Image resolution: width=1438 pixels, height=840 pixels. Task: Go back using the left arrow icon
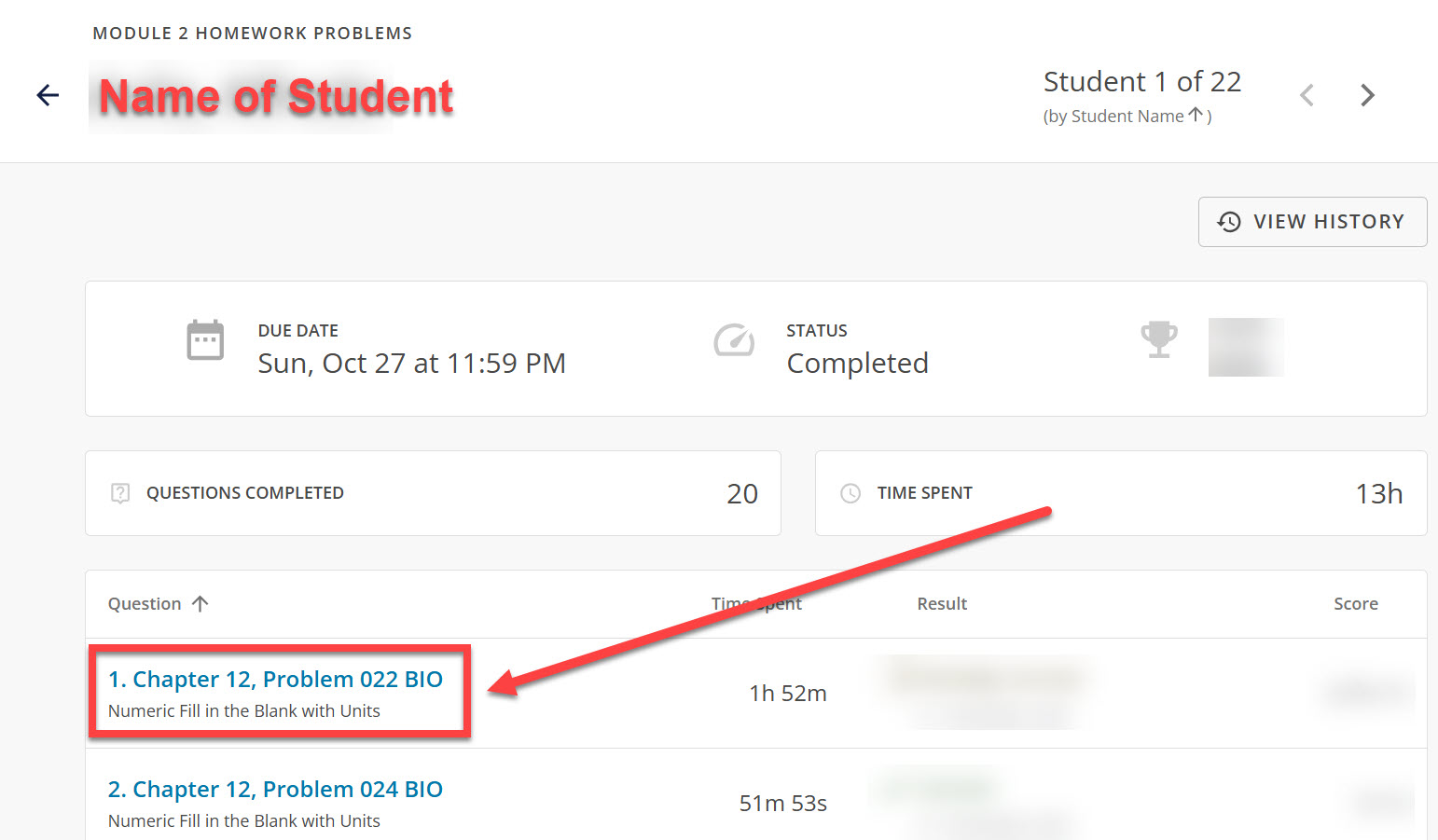click(48, 95)
